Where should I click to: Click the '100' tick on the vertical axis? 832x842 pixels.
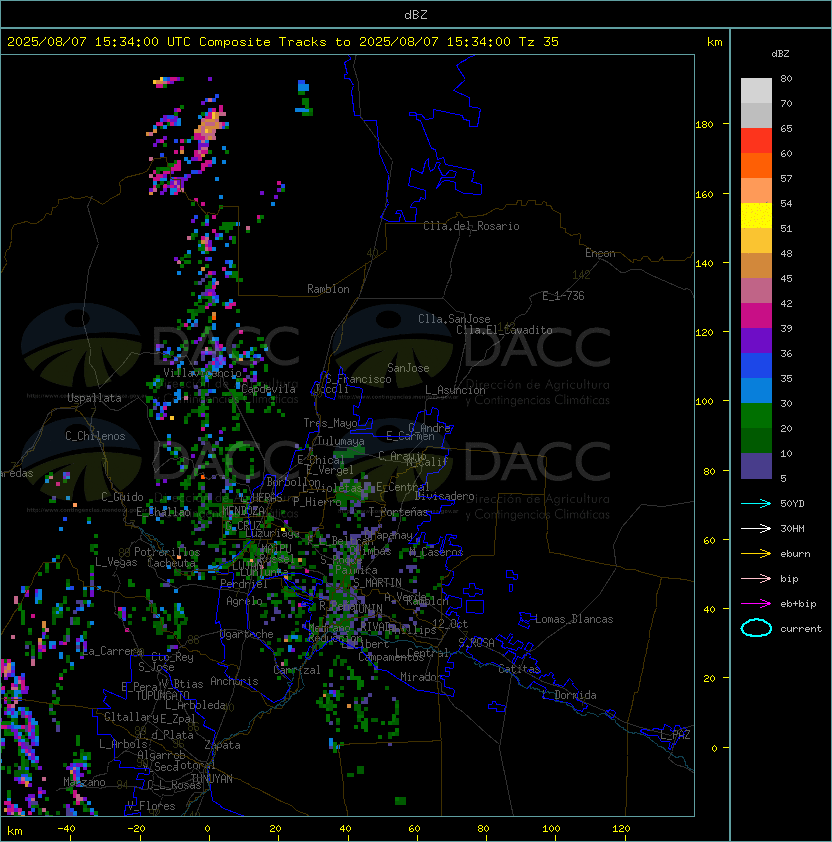tap(704, 402)
